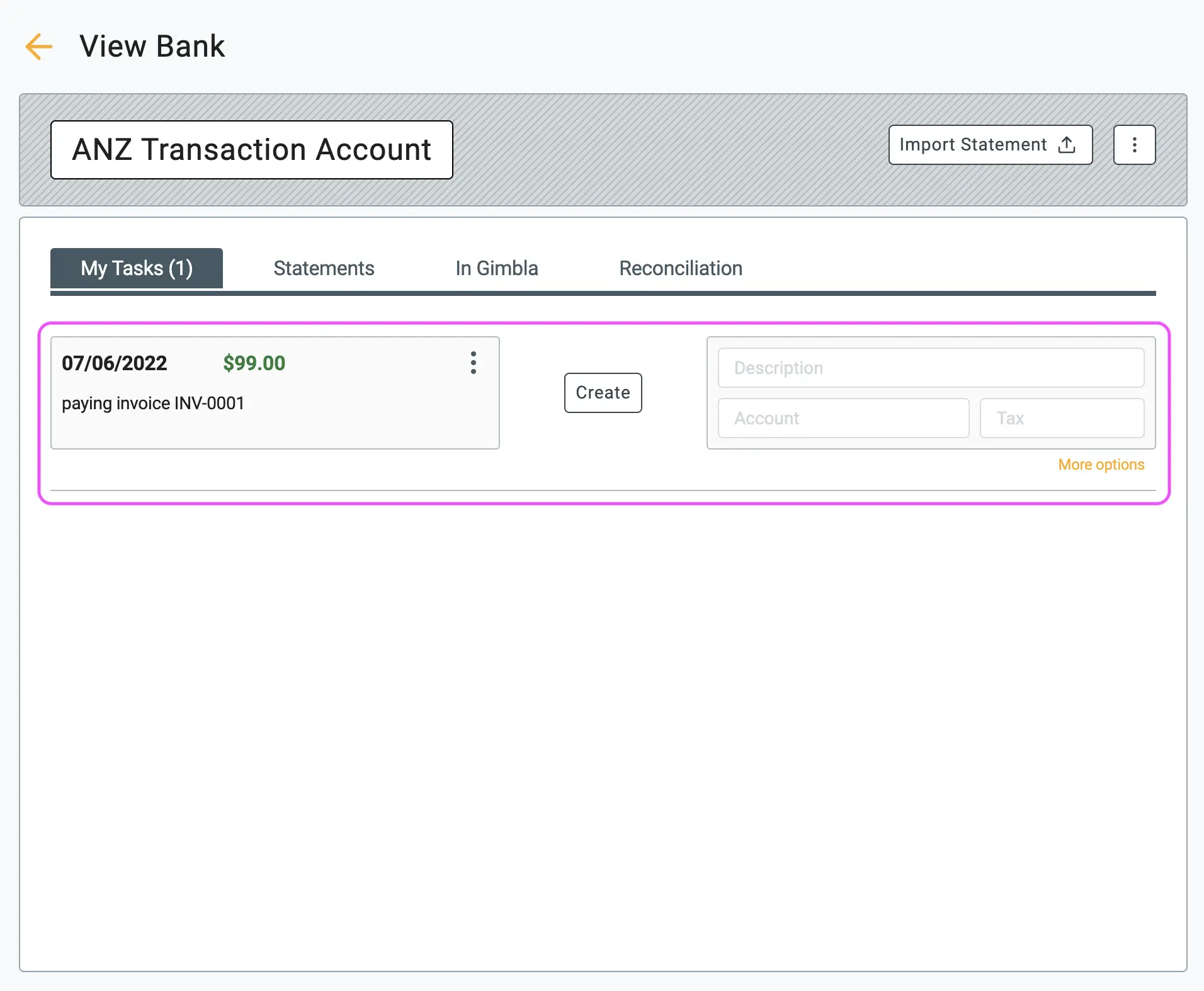Click the Import Statement button

click(x=990, y=145)
